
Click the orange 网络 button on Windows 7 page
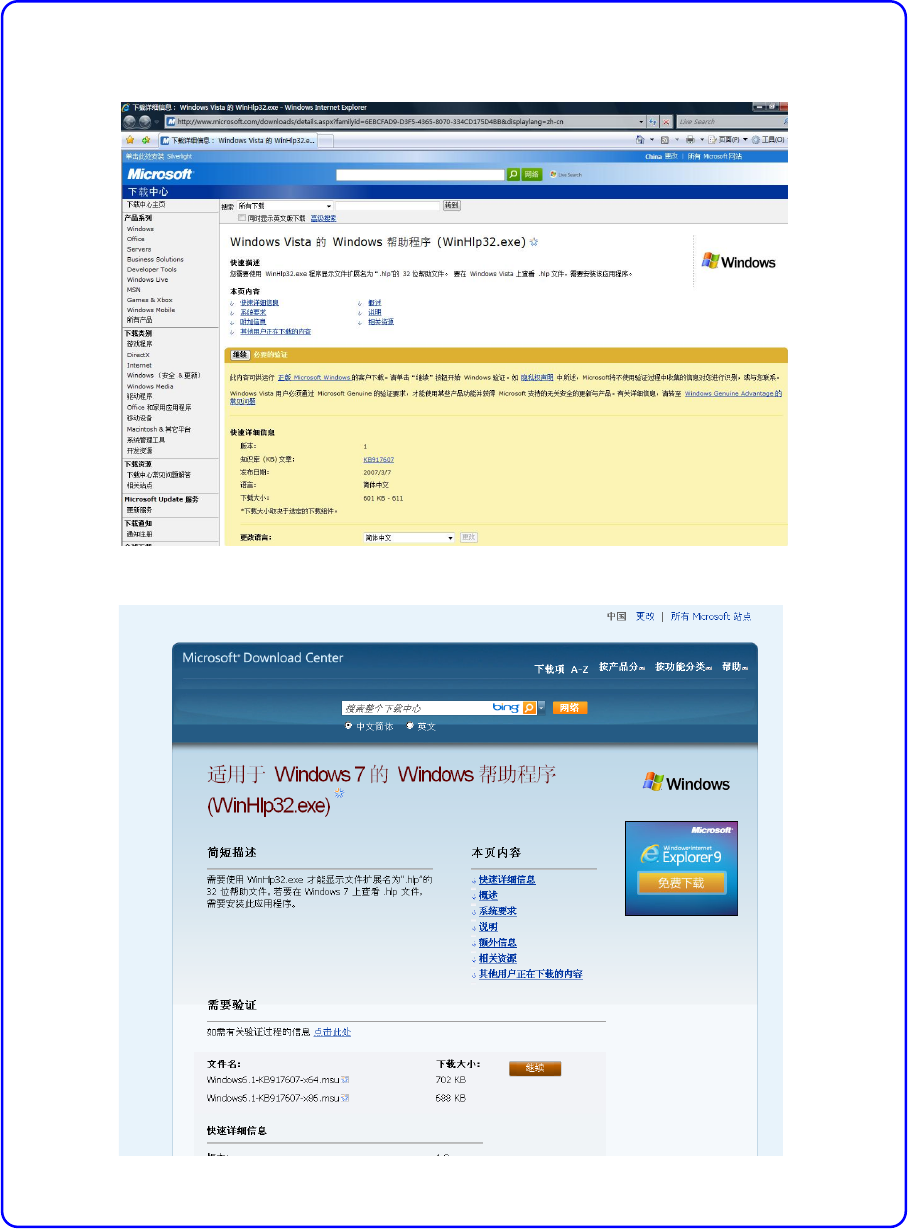[570, 708]
